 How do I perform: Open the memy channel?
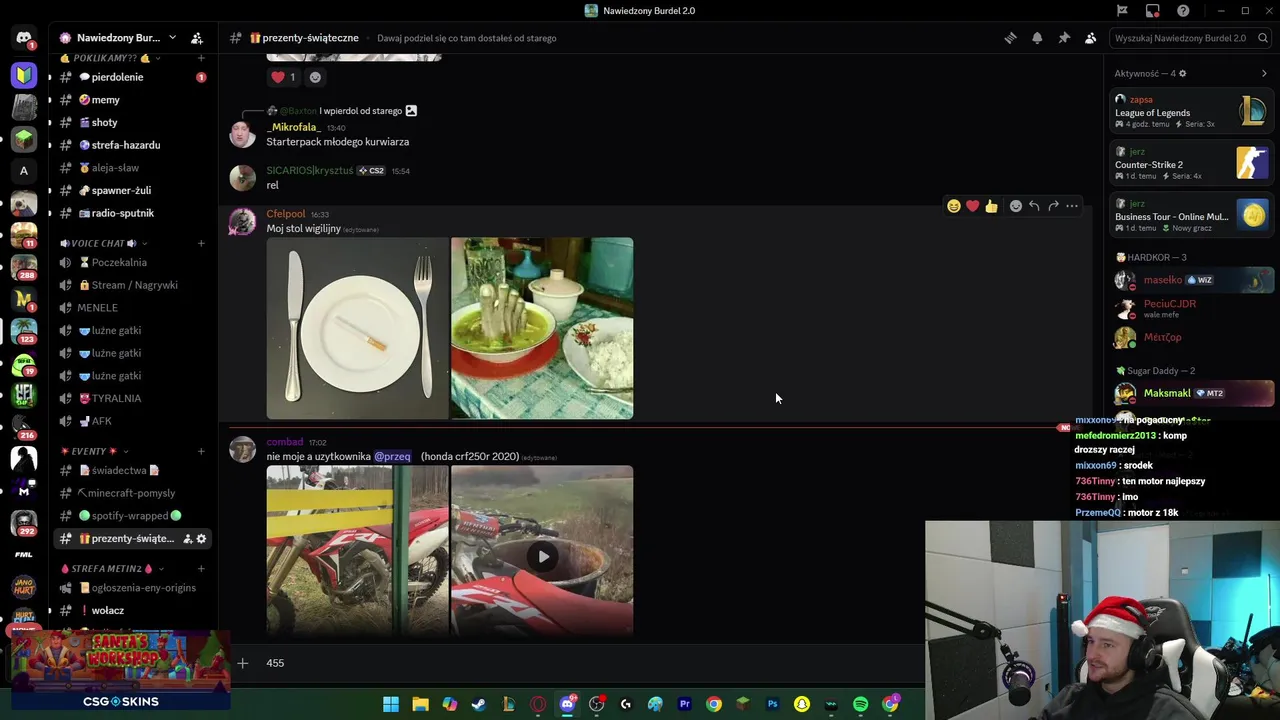coord(132,100)
